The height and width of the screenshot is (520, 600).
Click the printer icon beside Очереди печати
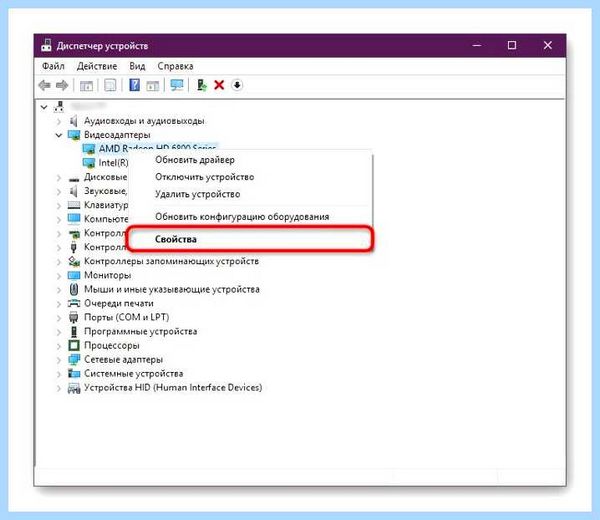pyautogui.click(x=74, y=303)
